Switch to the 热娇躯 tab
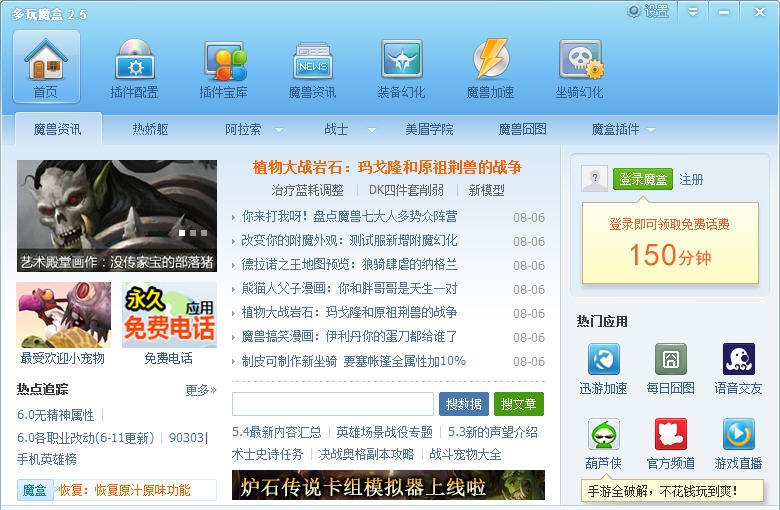The height and width of the screenshot is (510, 780). 150,129
